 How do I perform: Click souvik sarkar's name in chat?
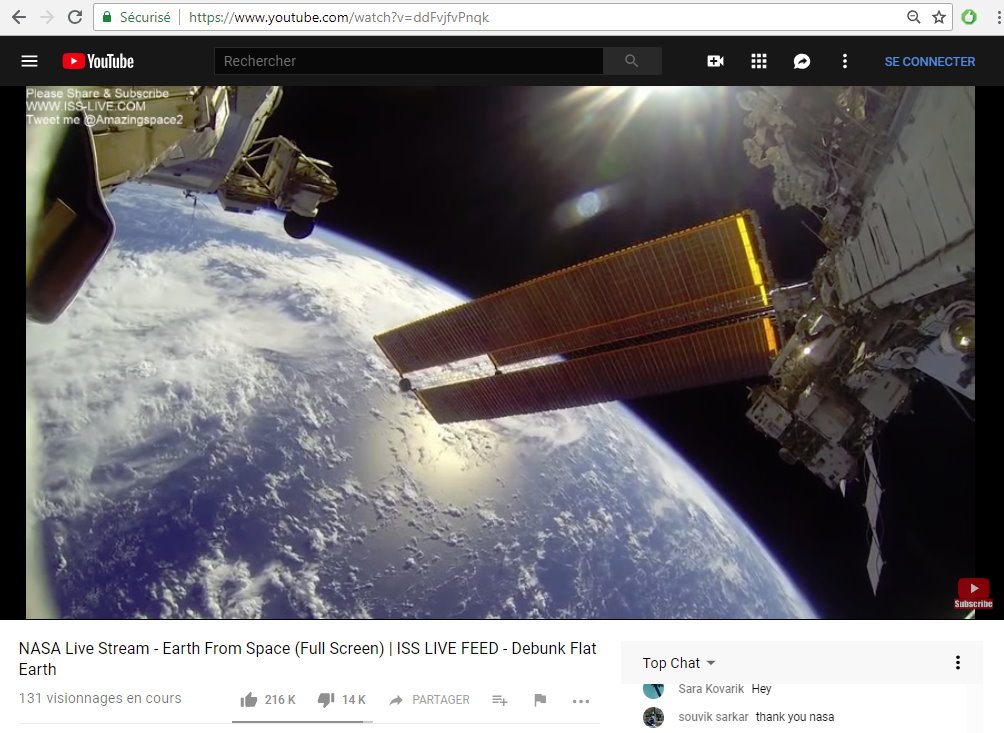(x=713, y=717)
